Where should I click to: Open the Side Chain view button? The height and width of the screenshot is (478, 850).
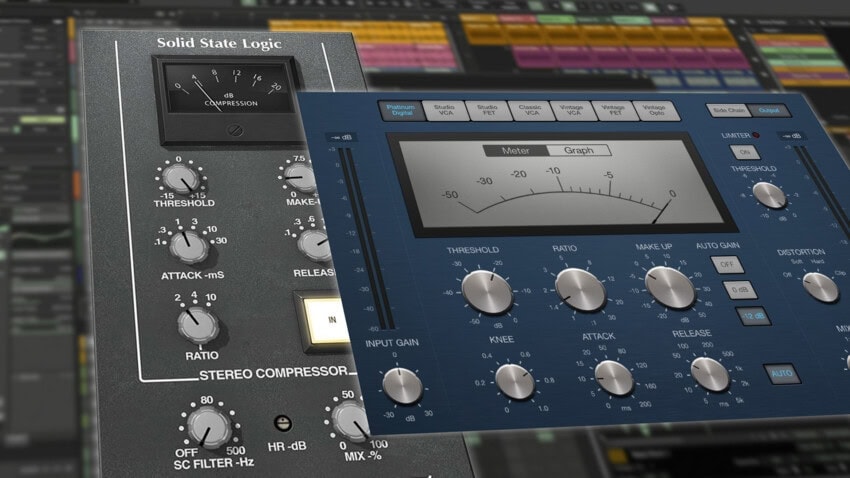[728, 111]
